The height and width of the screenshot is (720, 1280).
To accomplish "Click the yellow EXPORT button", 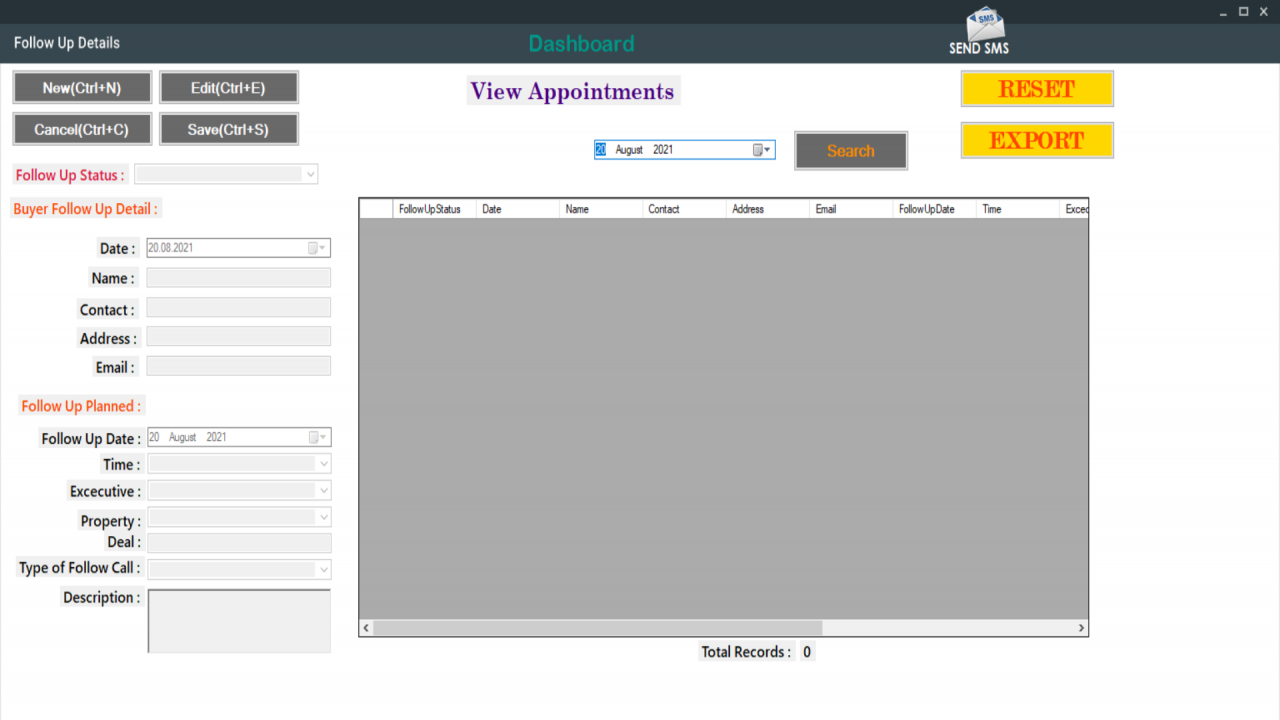I will pos(1037,141).
